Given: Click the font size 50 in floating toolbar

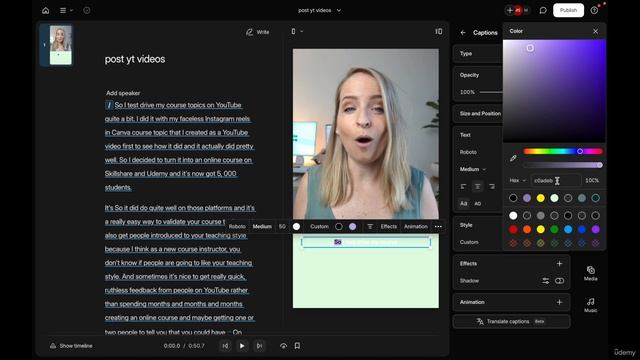Looking at the screenshot, I should pos(282,227).
